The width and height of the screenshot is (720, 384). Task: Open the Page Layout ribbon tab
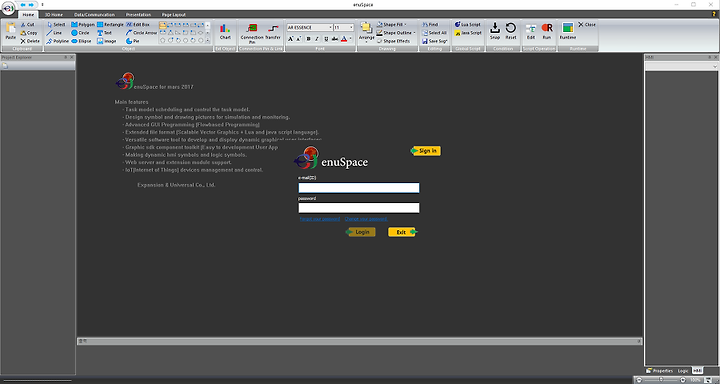174,15
